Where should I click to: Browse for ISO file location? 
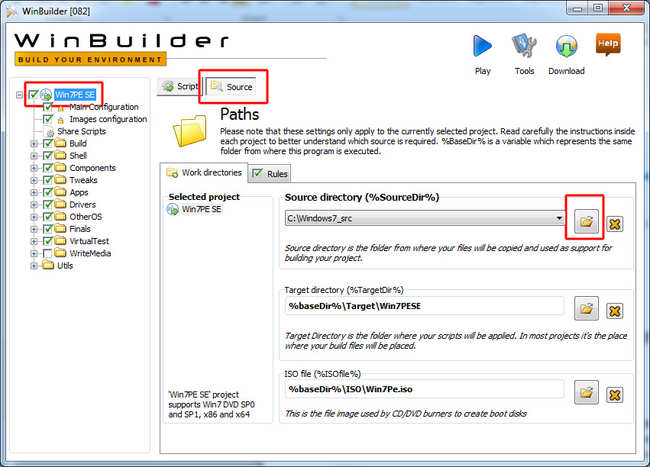tap(586, 392)
